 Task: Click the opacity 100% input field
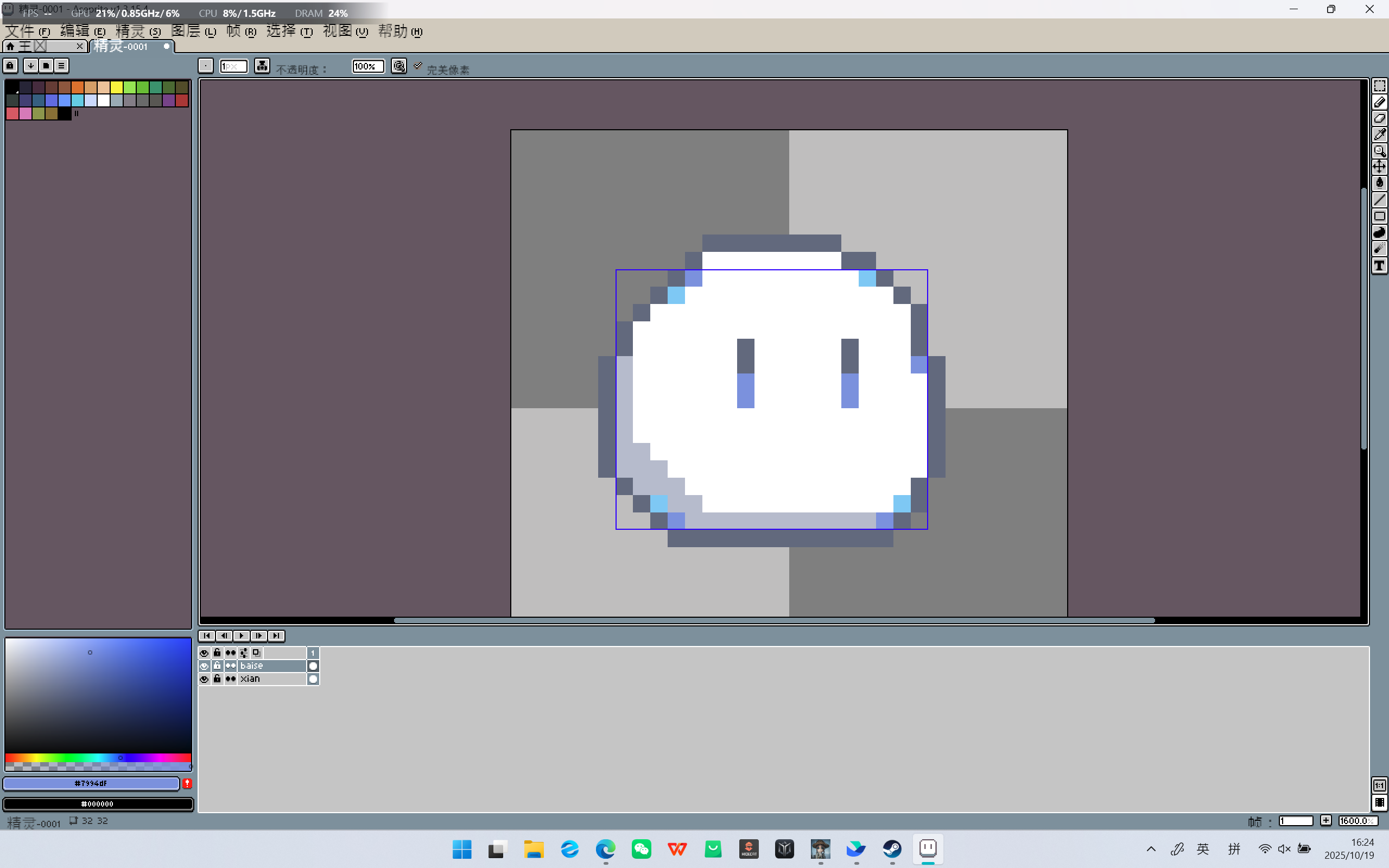click(367, 66)
